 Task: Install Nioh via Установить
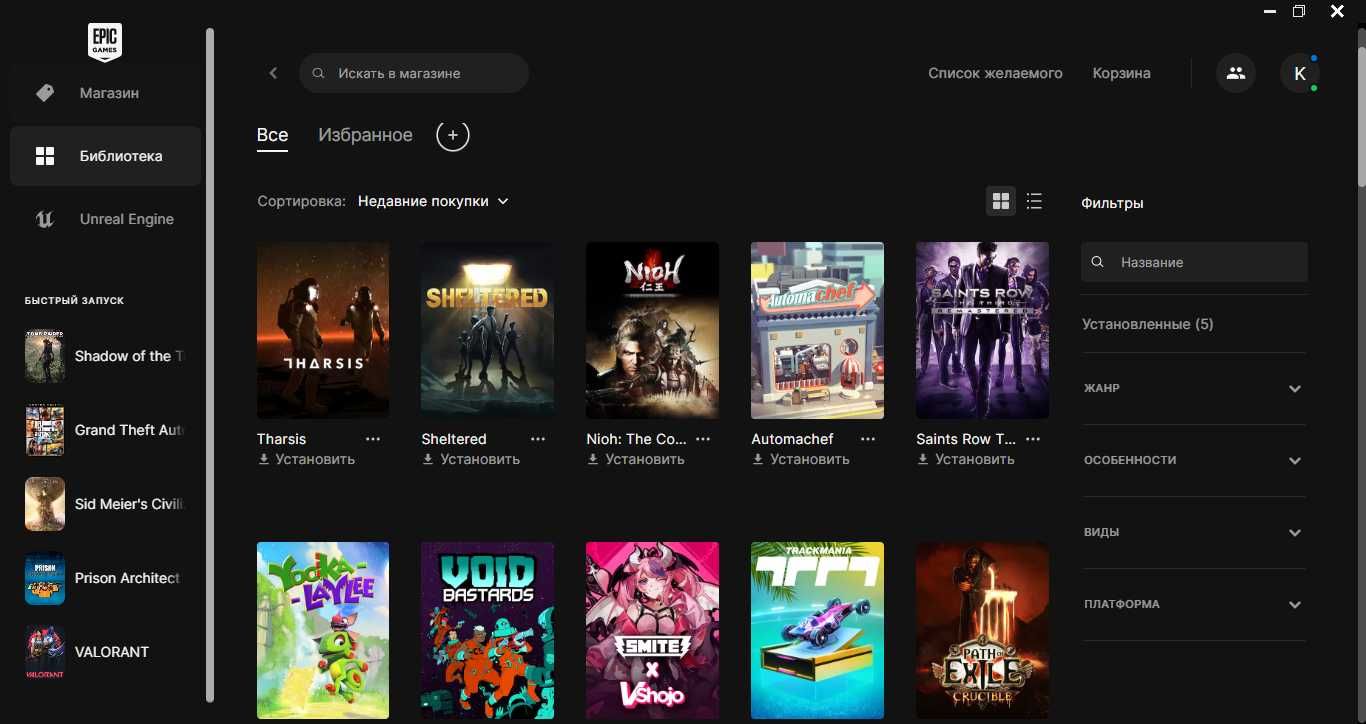coord(636,459)
